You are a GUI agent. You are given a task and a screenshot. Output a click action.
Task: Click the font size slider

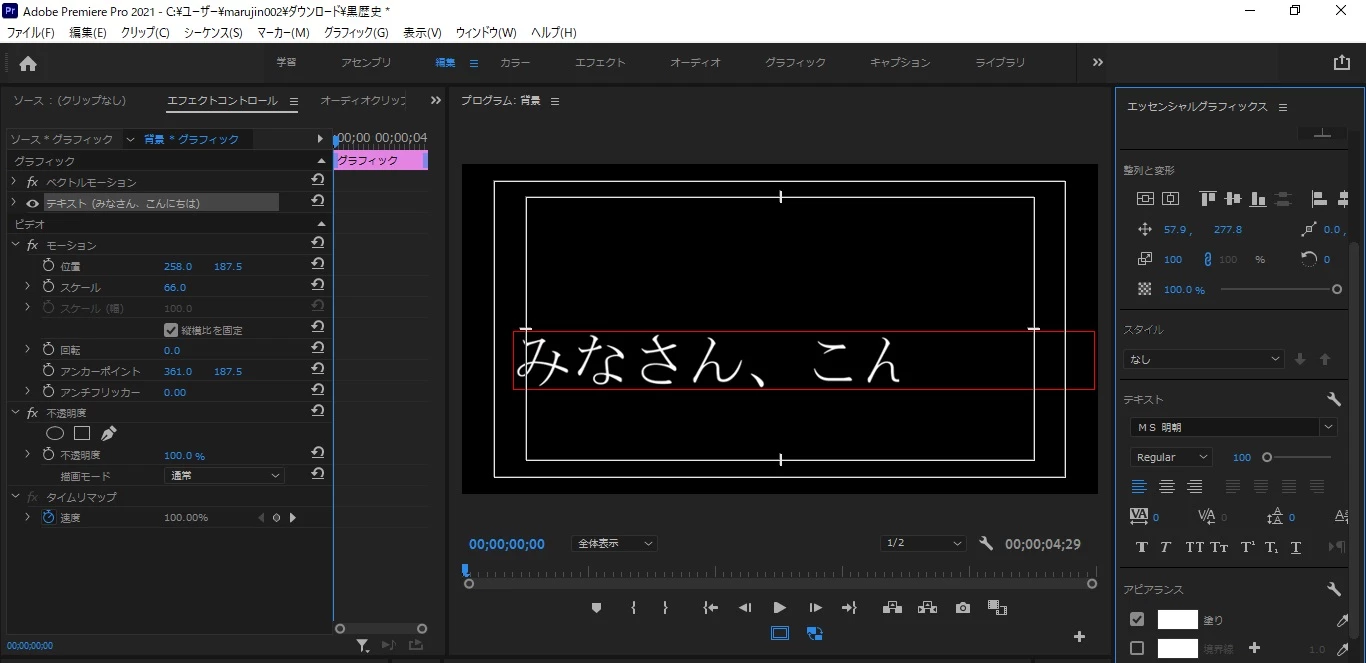click(x=1295, y=457)
